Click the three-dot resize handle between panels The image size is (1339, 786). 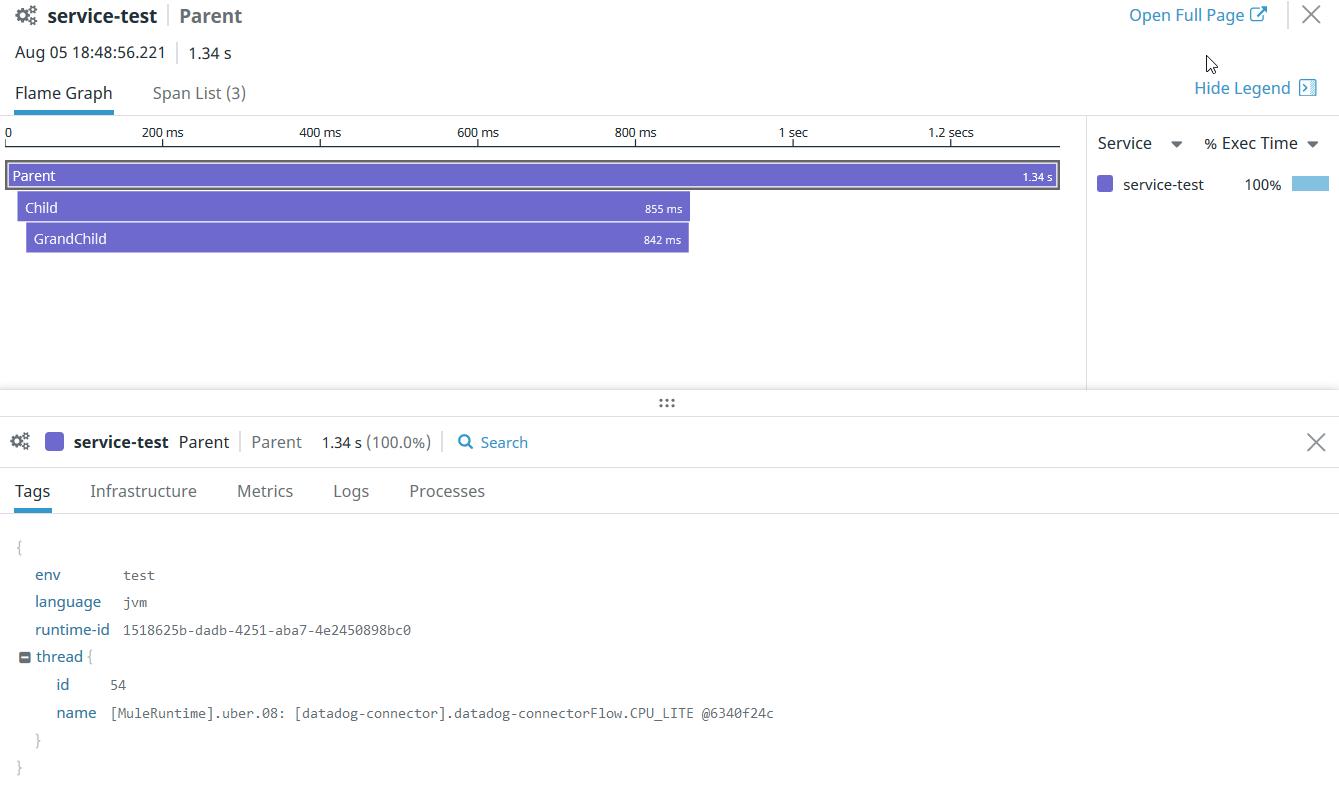point(667,403)
